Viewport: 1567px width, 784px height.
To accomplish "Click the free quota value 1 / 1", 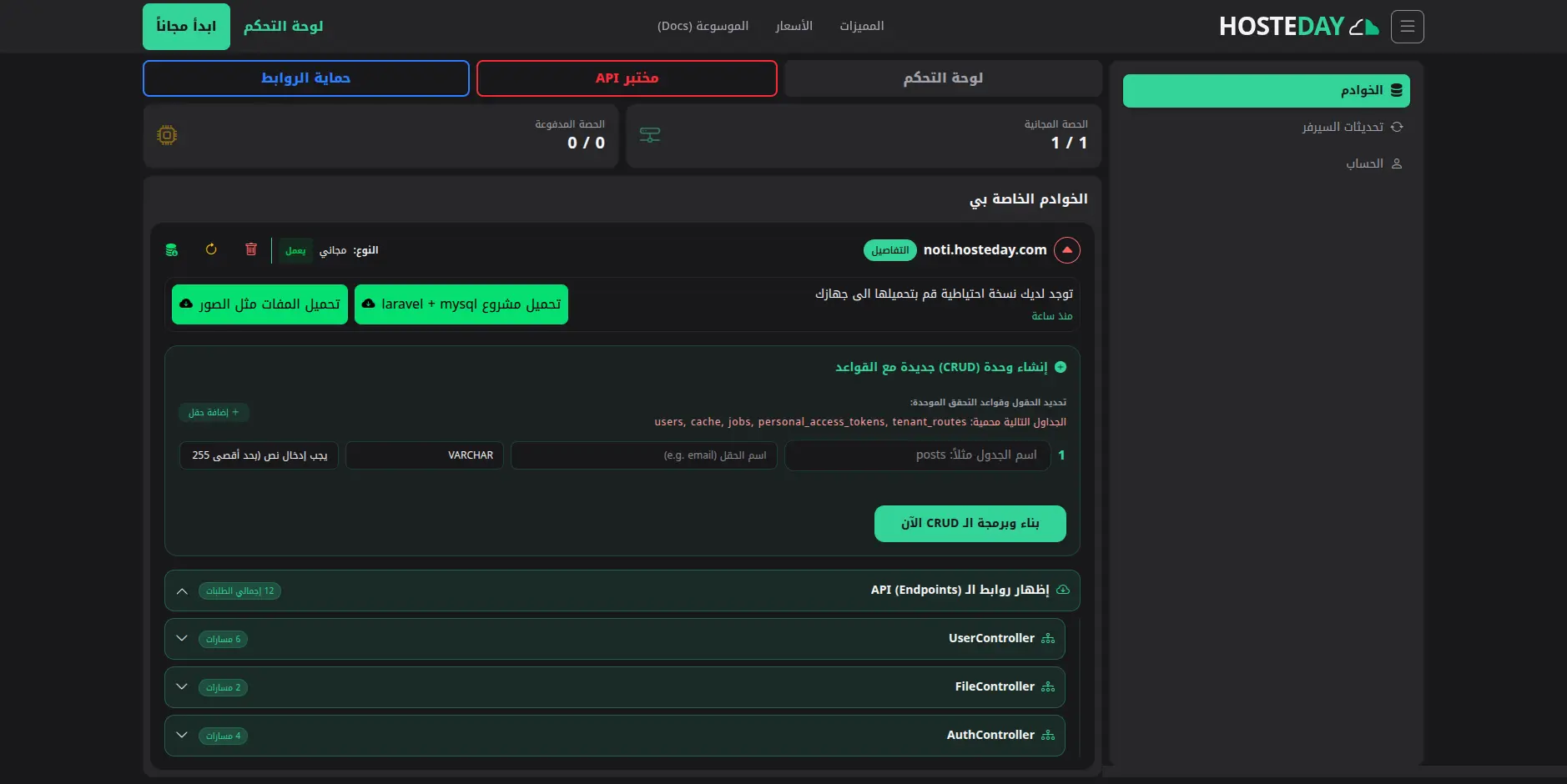I will [1069, 143].
